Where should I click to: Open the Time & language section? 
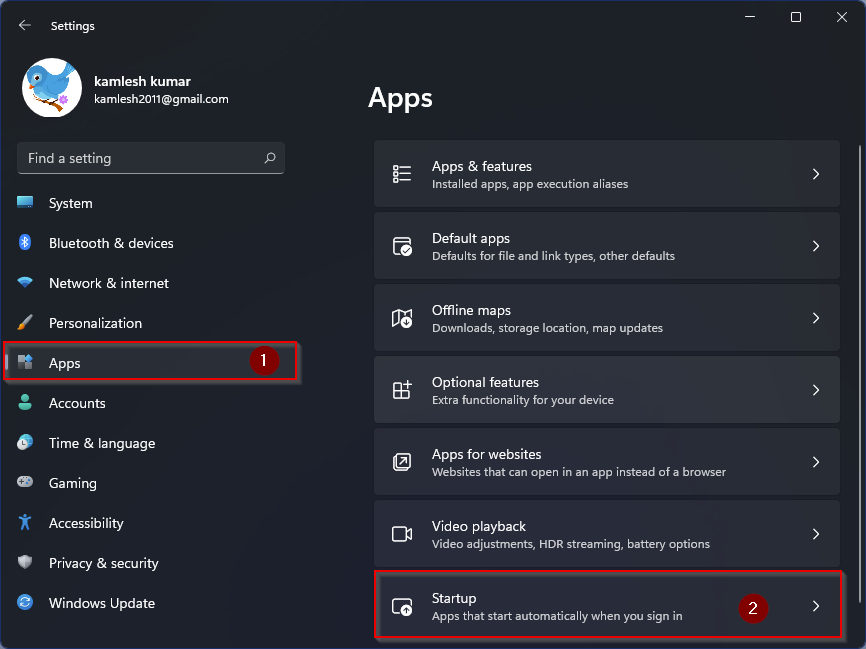tap(102, 443)
